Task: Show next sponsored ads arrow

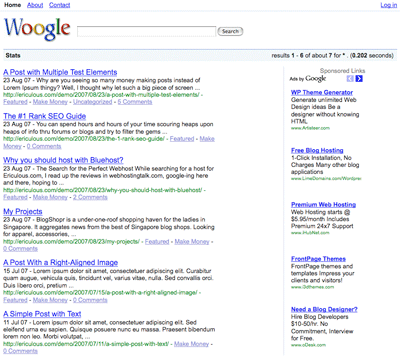Action: click(x=359, y=79)
